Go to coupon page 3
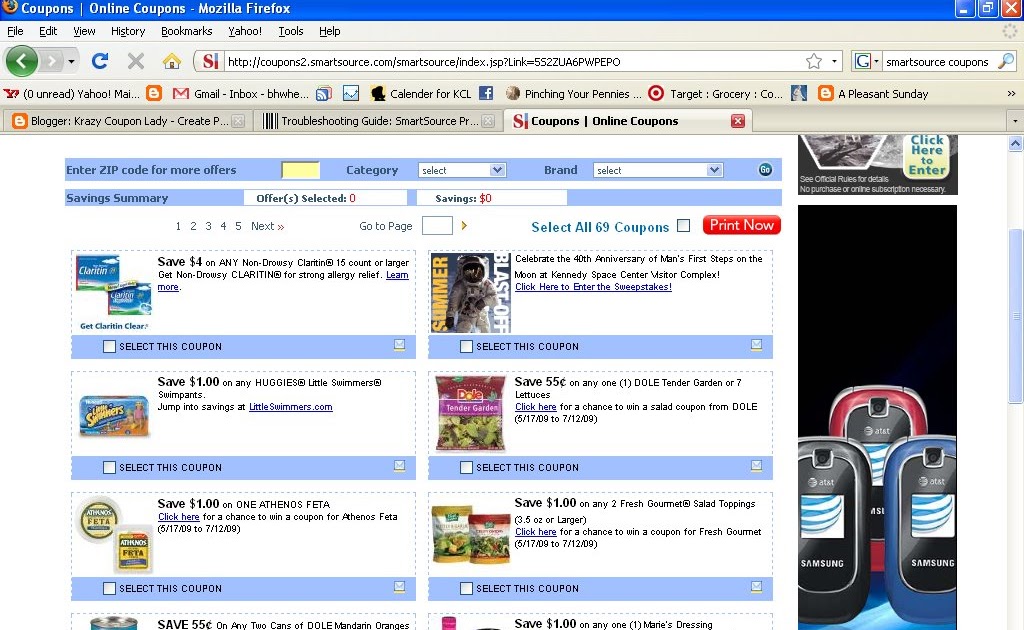 tap(208, 226)
